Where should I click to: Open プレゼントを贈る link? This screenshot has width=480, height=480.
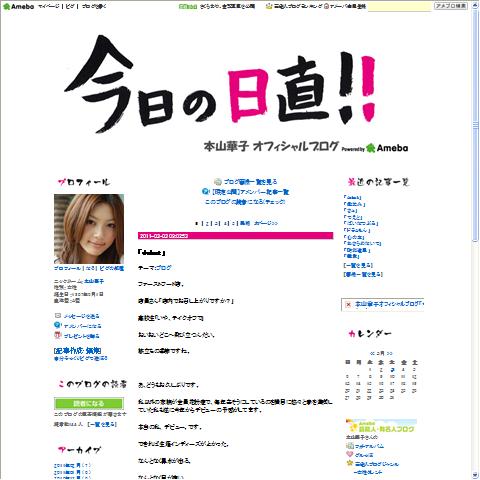pyautogui.click(x=81, y=336)
